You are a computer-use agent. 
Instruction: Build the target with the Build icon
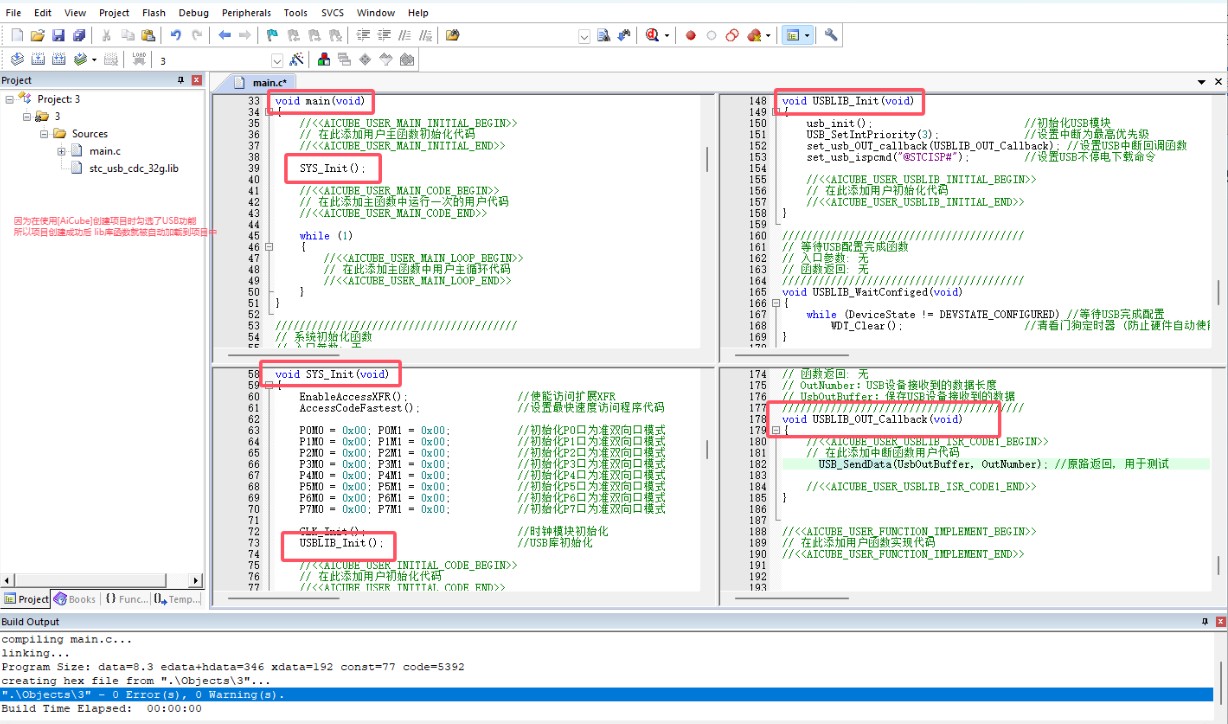click(x=38, y=60)
